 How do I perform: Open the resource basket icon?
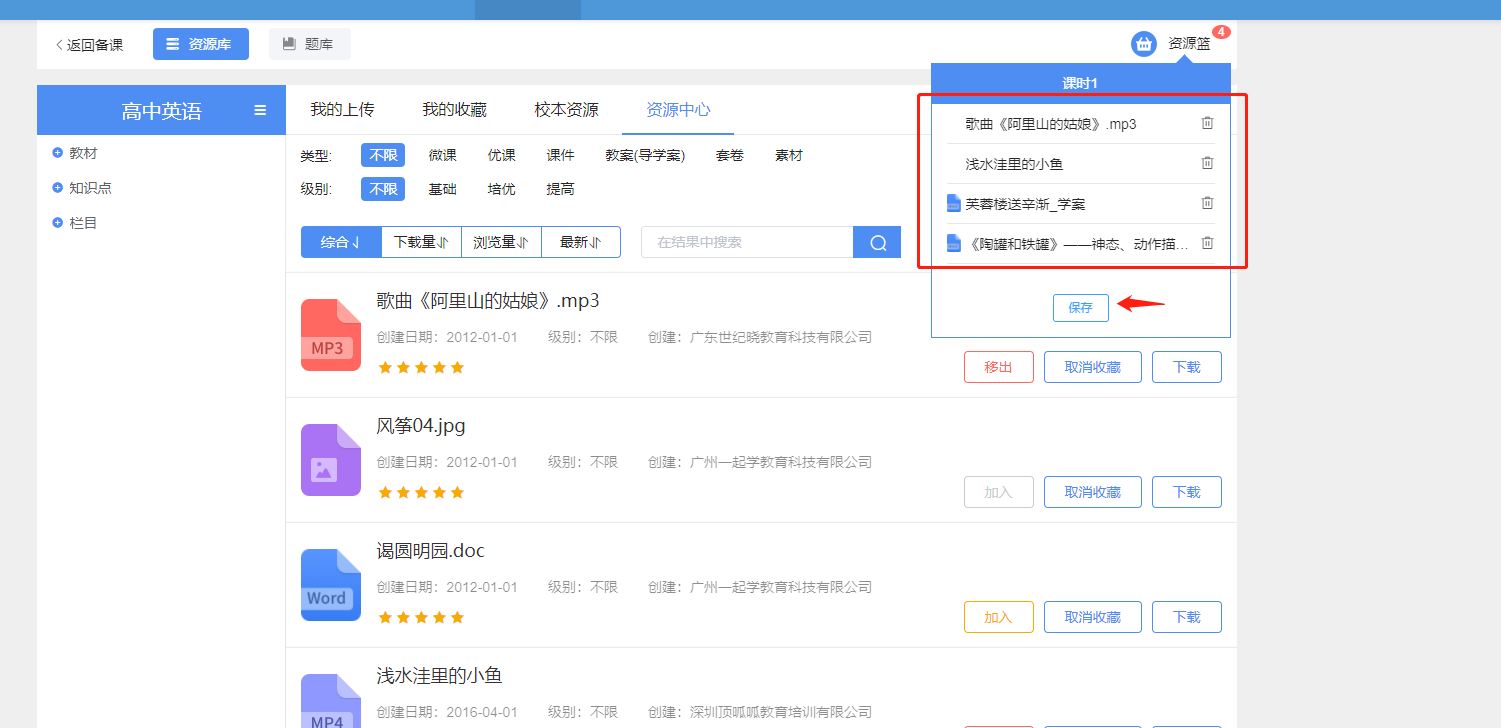point(1143,44)
